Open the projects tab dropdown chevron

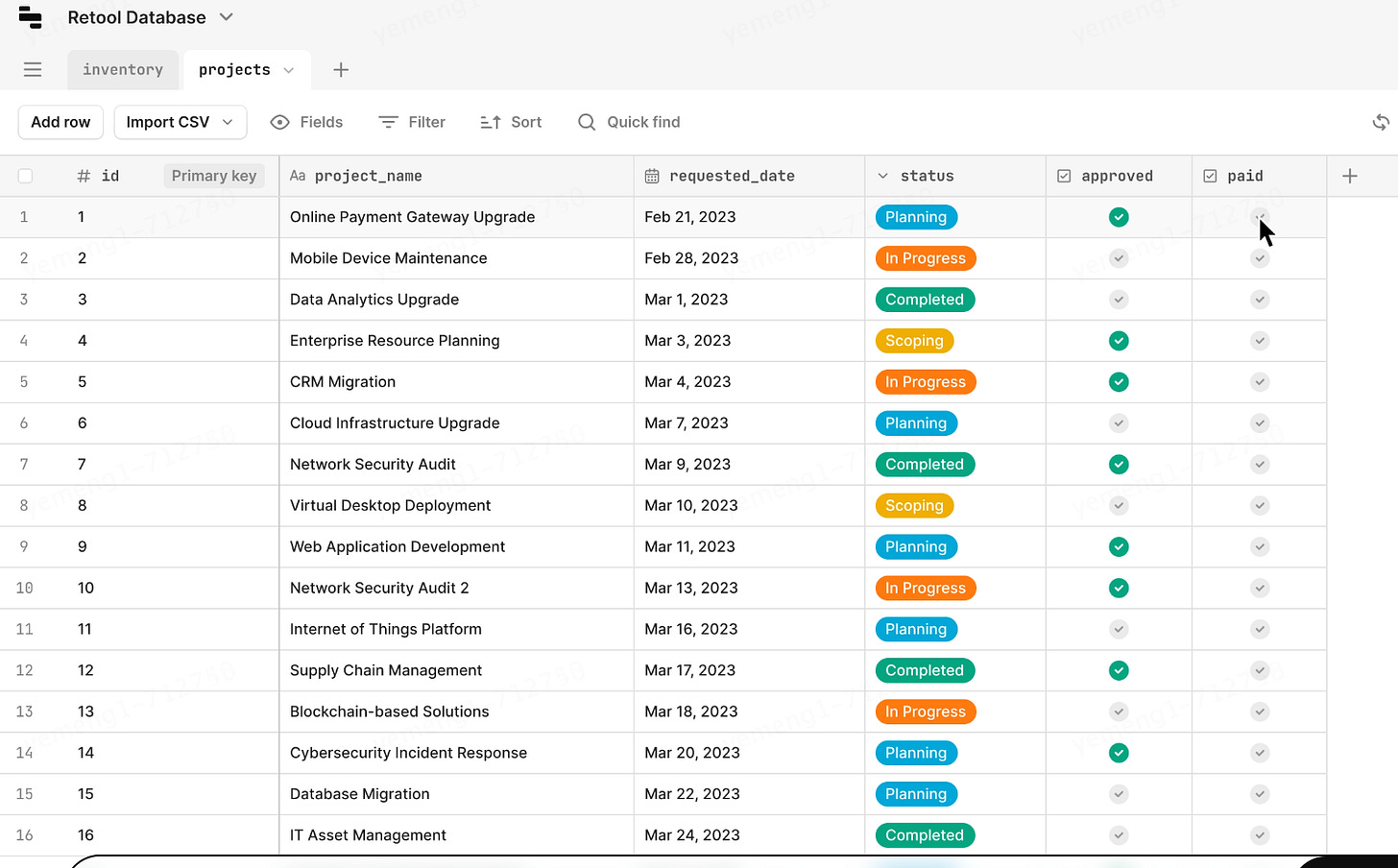tap(288, 70)
